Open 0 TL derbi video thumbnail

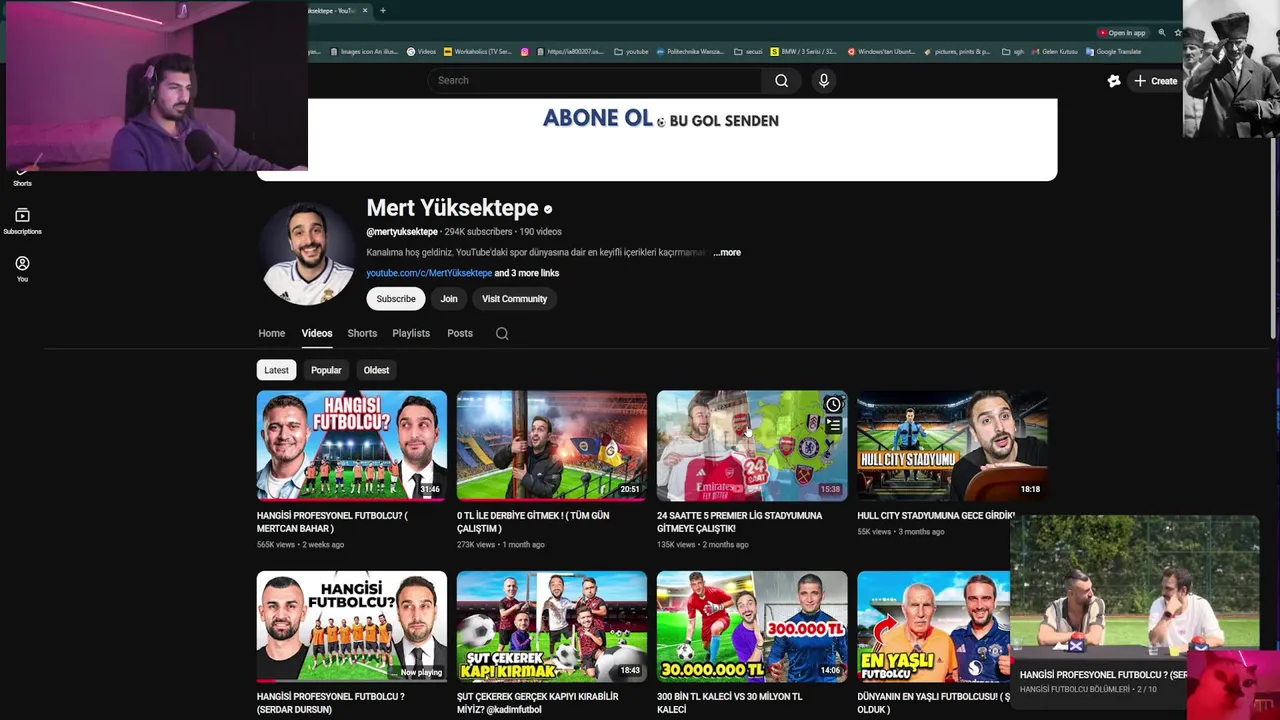[x=552, y=445]
